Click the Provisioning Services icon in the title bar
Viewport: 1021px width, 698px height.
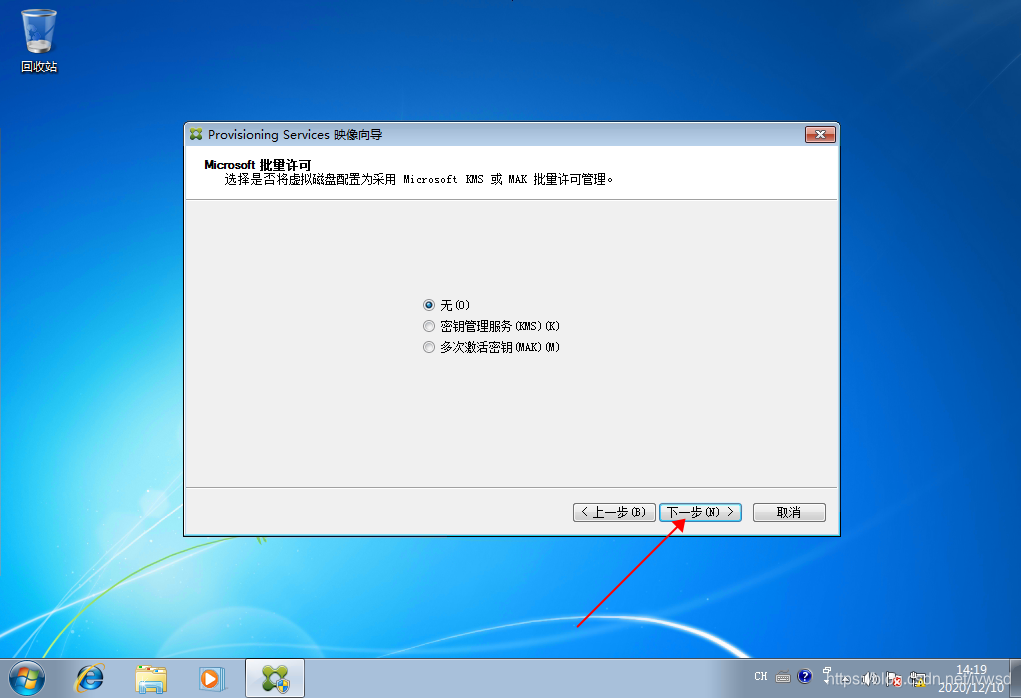(196, 134)
